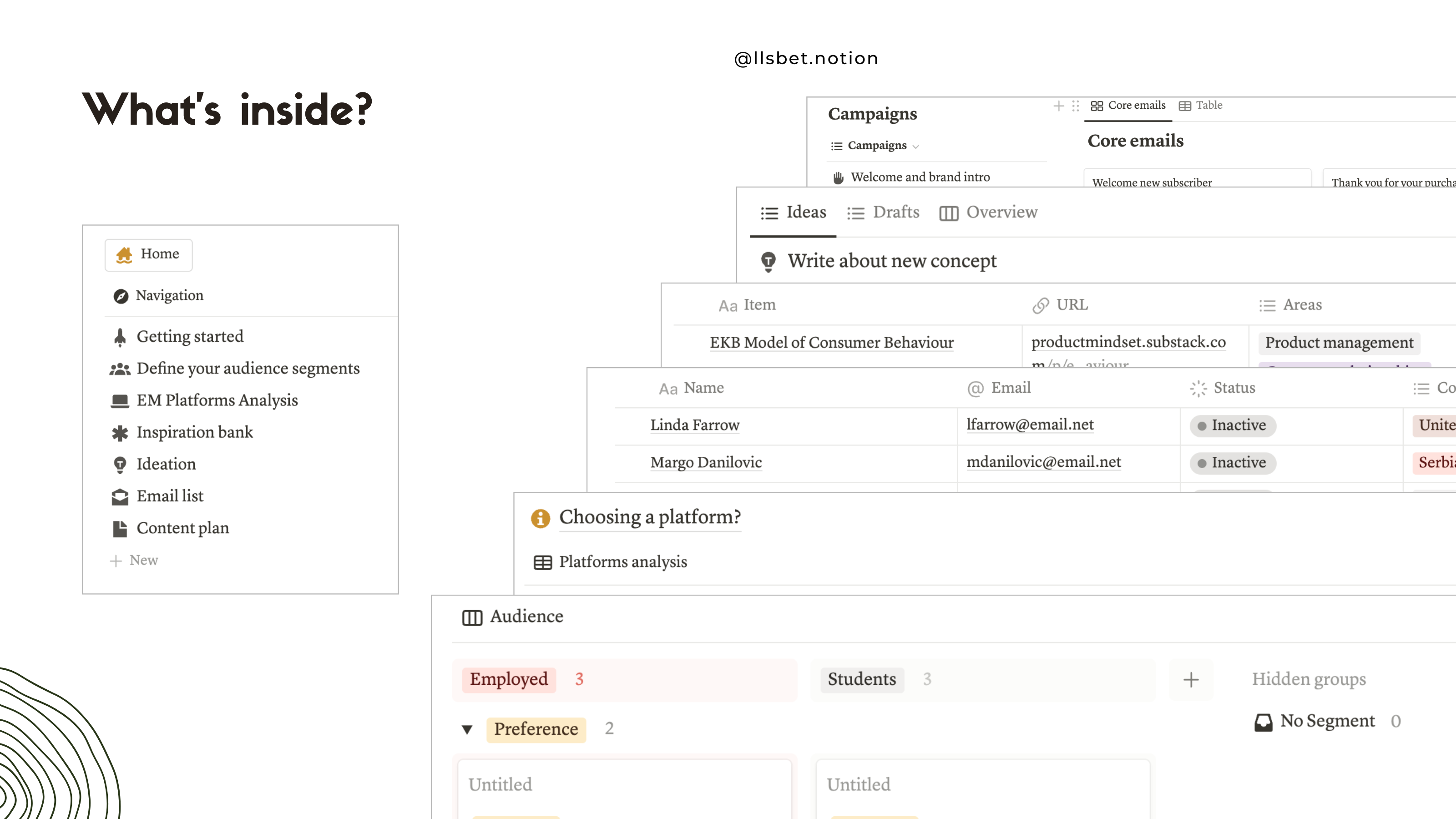Click the Aa icon in Name column header

point(668,389)
